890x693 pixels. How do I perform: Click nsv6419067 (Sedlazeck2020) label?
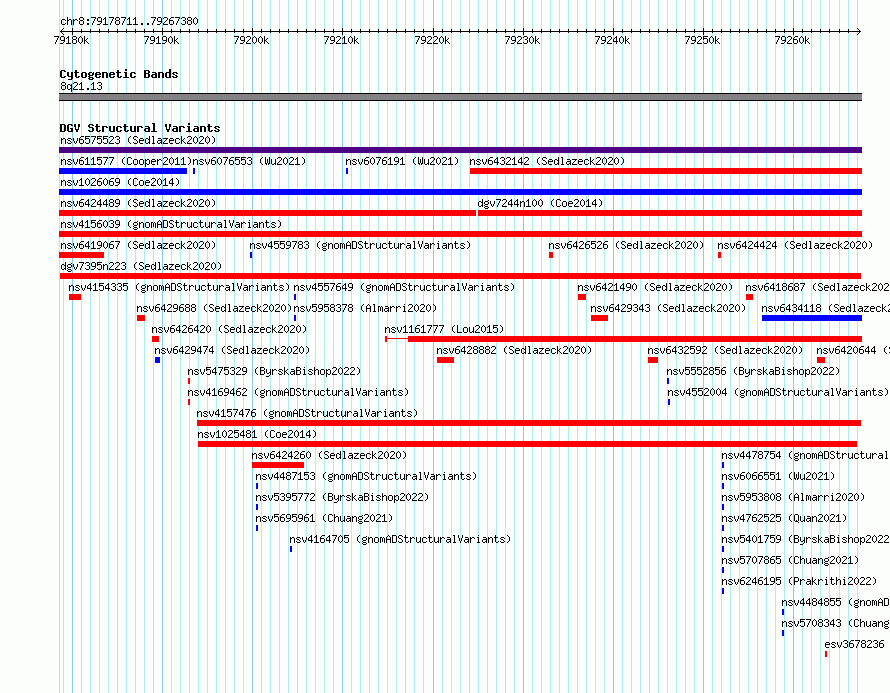(138, 245)
